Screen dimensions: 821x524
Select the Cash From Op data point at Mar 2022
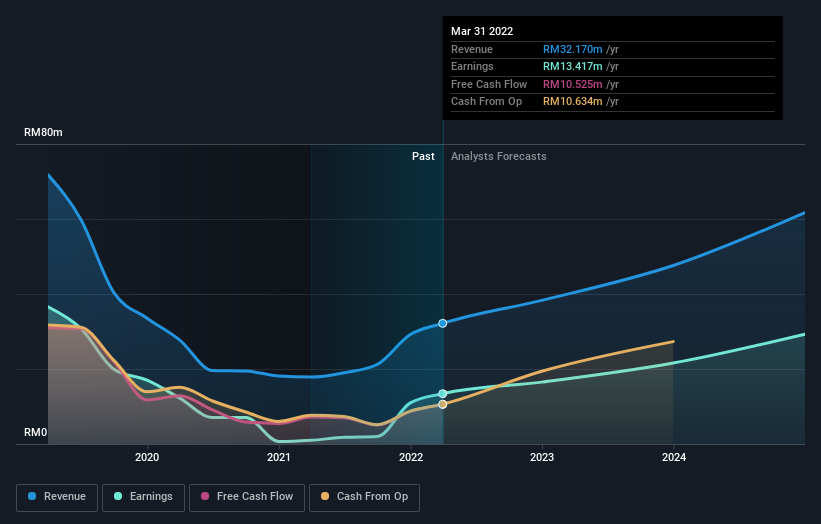442,404
